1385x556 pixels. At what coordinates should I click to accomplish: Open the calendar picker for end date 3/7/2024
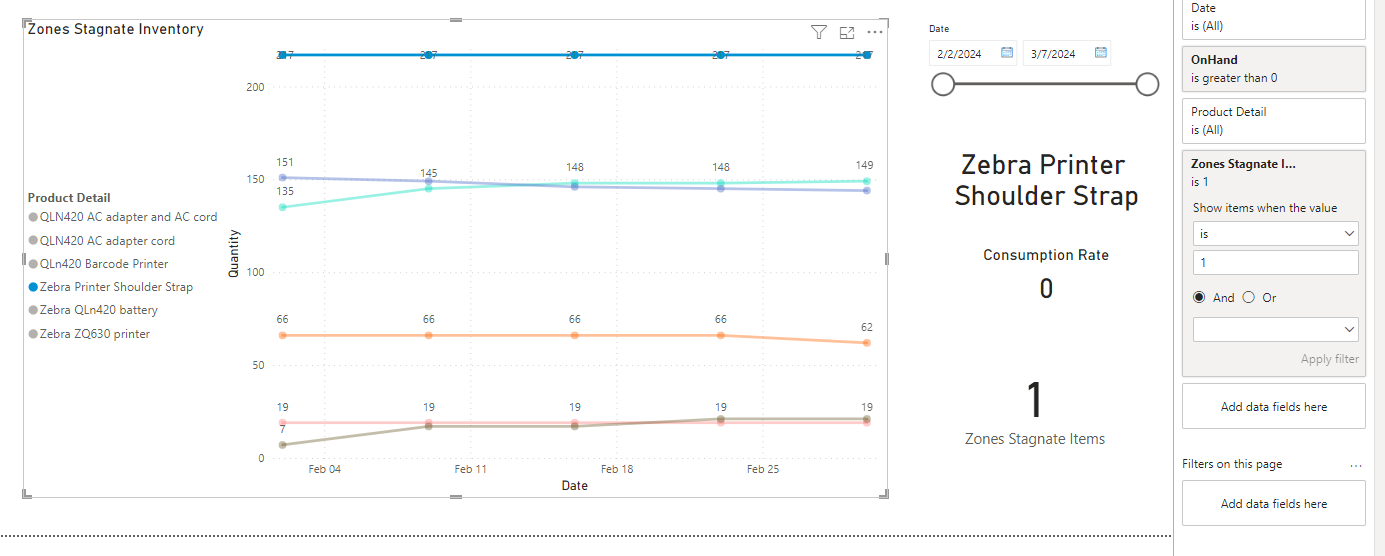[1101, 53]
